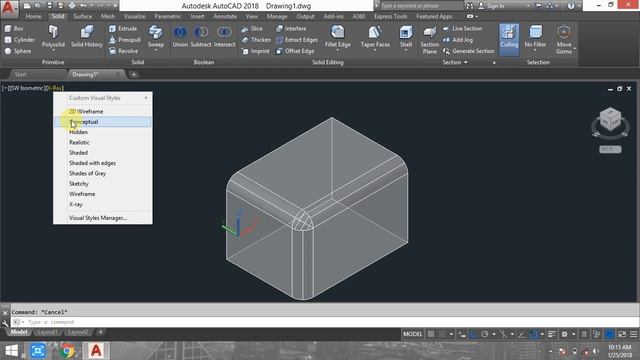Select the Add Jog tool
The height and width of the screenshot is (360, 640).
point(458,40)
